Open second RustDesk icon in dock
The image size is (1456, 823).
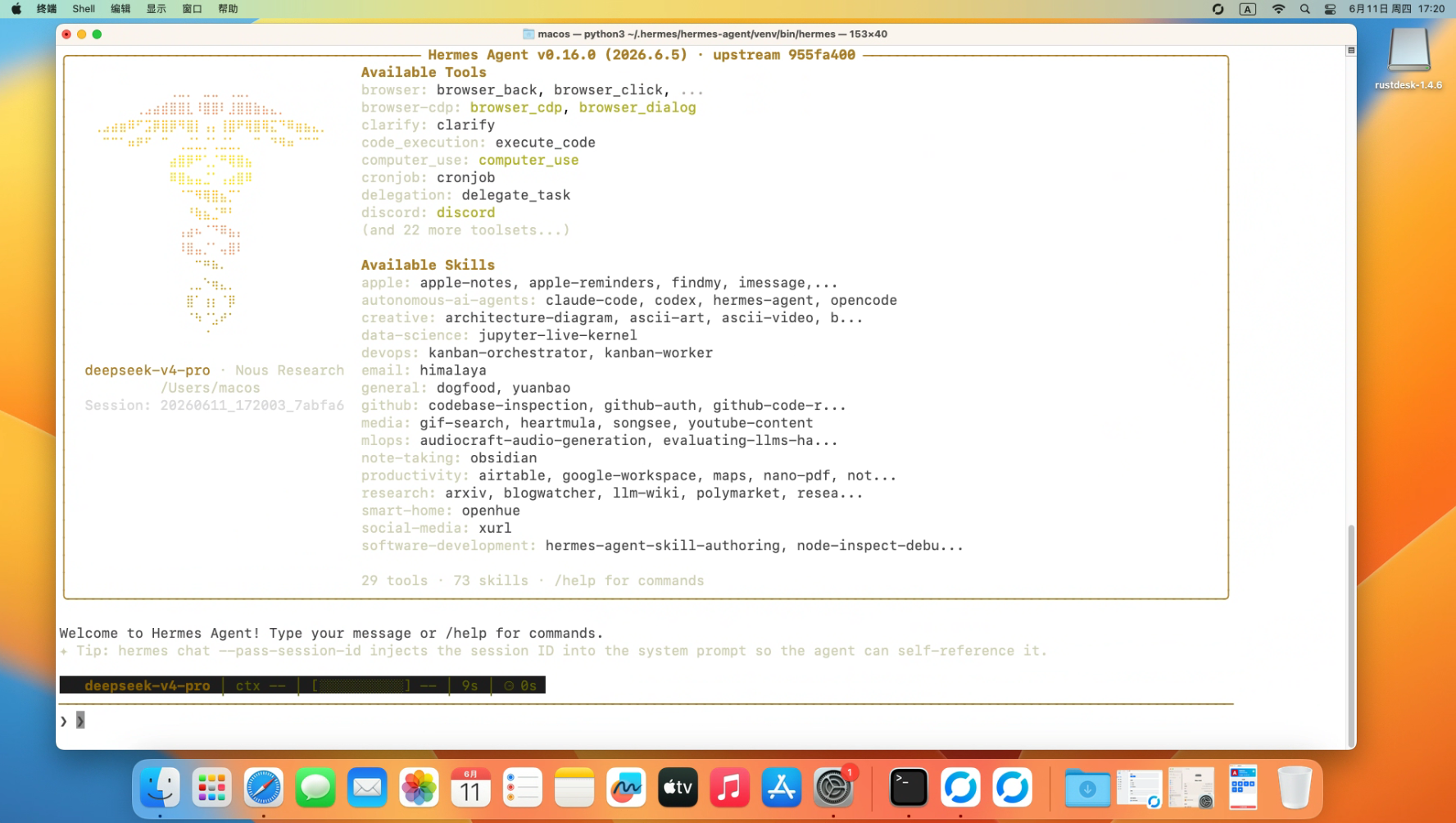[1013, 788]
